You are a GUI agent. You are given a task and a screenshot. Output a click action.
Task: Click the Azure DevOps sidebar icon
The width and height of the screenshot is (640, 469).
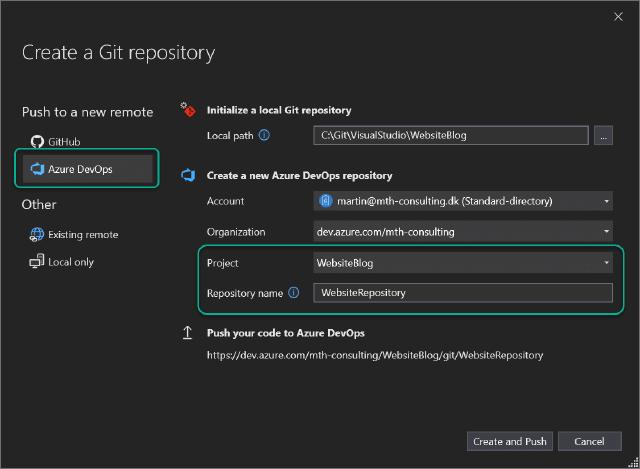(x=37, y=169)
